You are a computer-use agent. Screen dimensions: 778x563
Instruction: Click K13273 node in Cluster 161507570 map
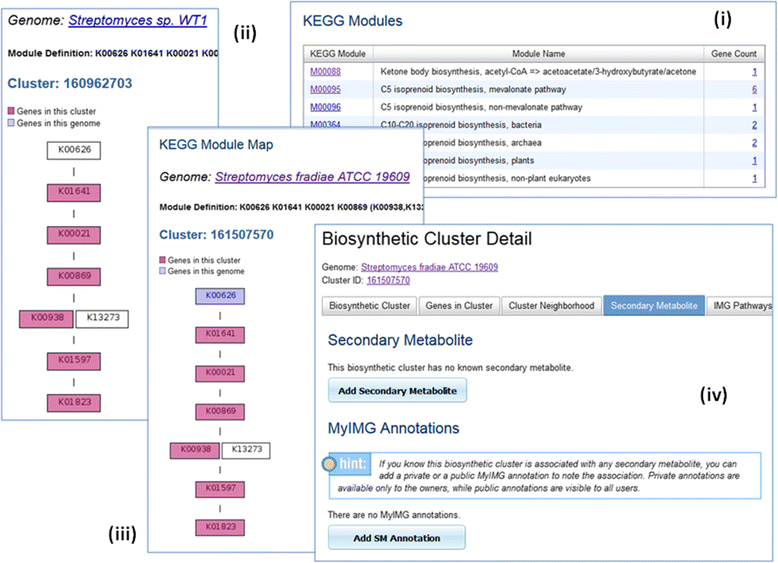tap(246, 450)
